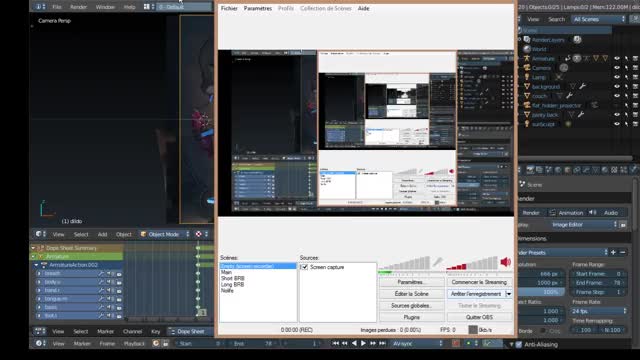Click the Armature object icon in the outliner
The height and width of the screenshot is (360, 640).
(x=527, y=58)
